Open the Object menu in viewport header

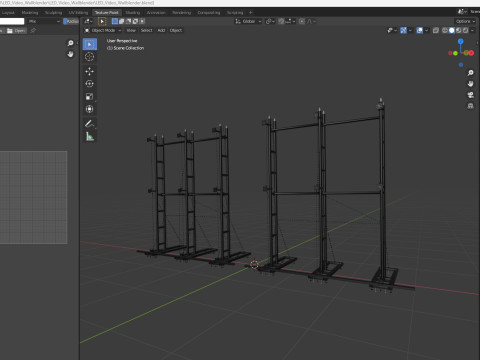click(x=176, y=30)
